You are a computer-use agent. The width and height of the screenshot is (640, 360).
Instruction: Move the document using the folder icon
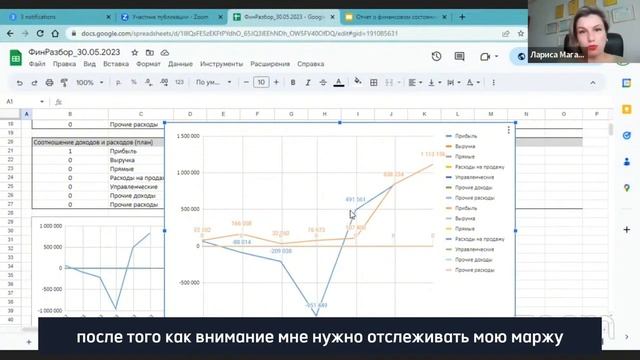(150, 53)
